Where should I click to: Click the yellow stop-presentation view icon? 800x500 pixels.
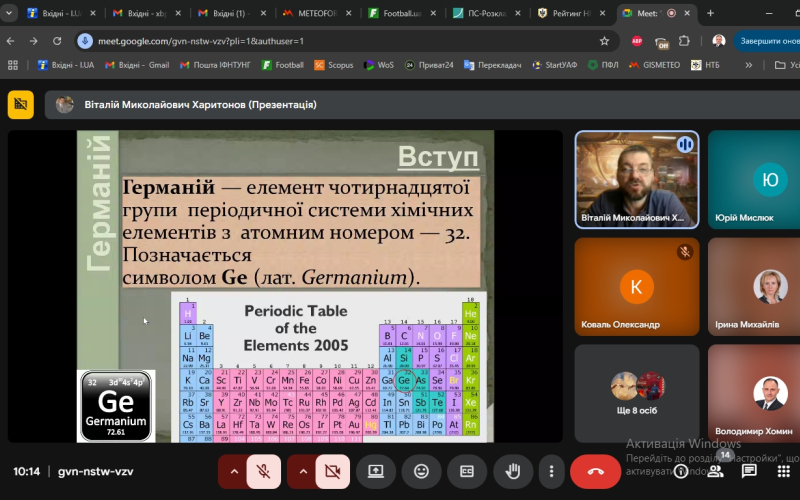click(20, 105)
